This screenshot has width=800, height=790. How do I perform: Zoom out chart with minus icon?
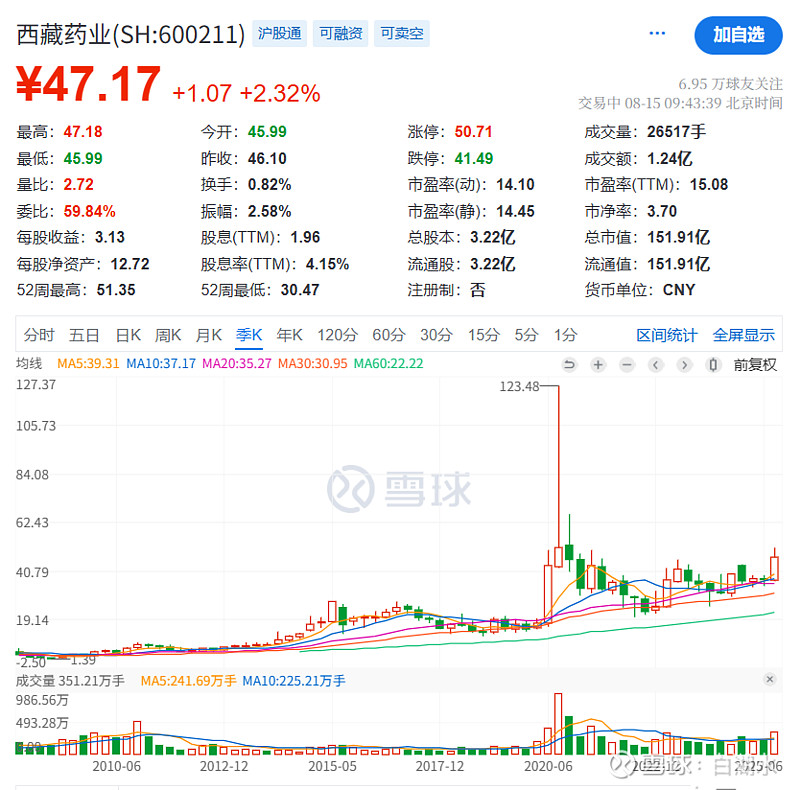point(627,364)
